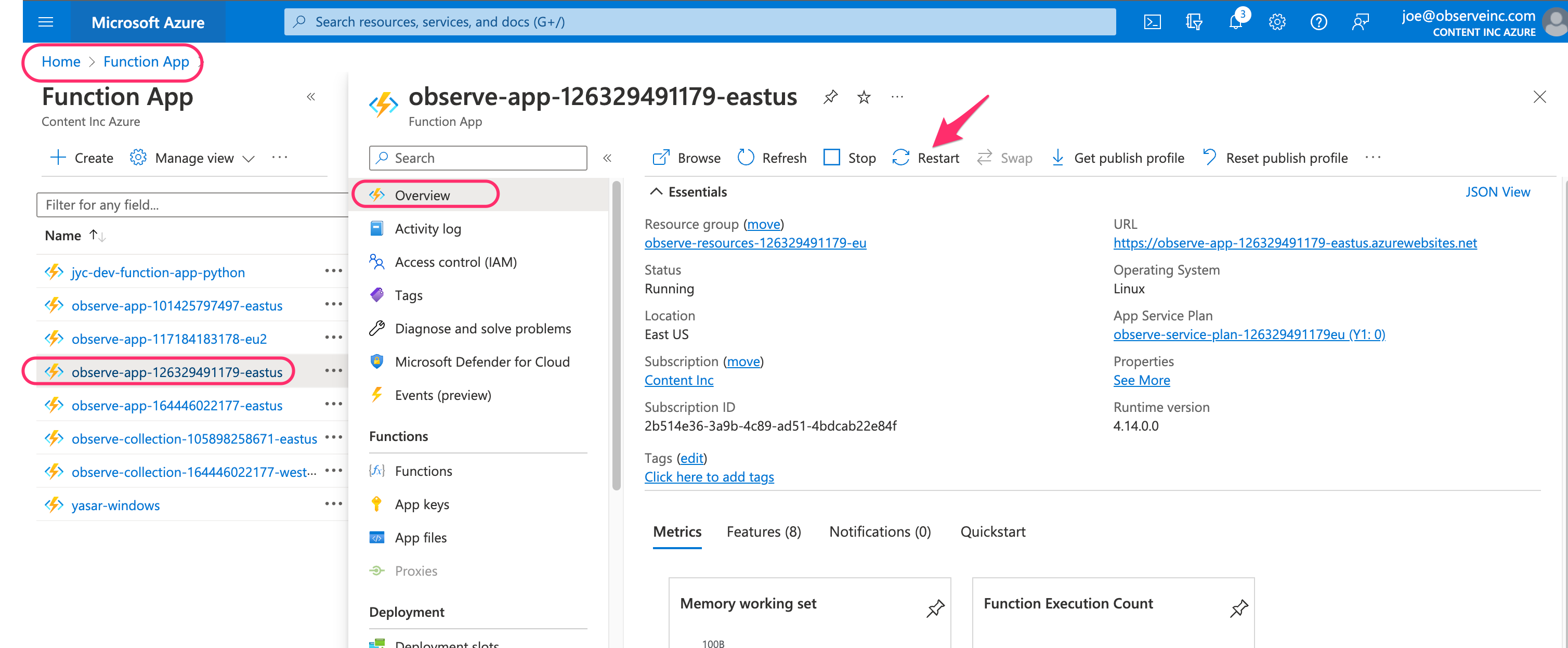Open the notifications bell

click(1235, 22)
